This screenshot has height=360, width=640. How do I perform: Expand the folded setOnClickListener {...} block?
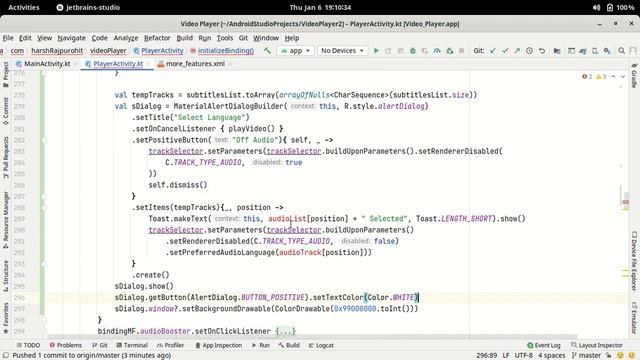(x=285, y=331)
